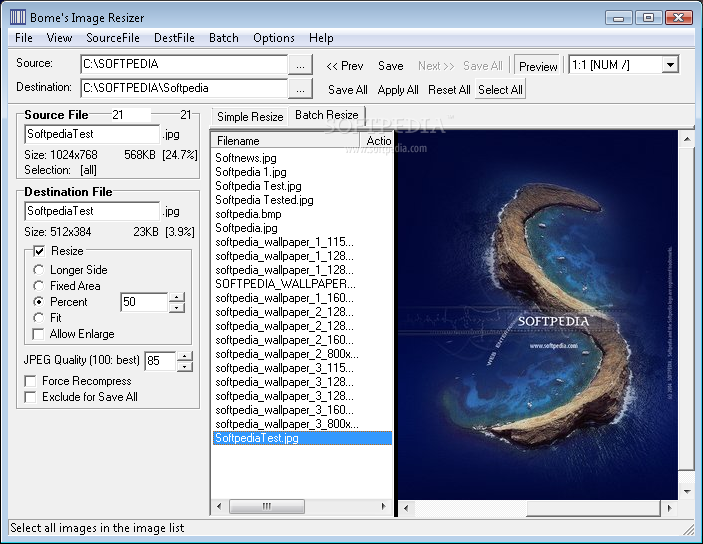This screenshot has height=544, width=703.
Task: Click the preview scroll up arrow
Action: coord(687,139)
